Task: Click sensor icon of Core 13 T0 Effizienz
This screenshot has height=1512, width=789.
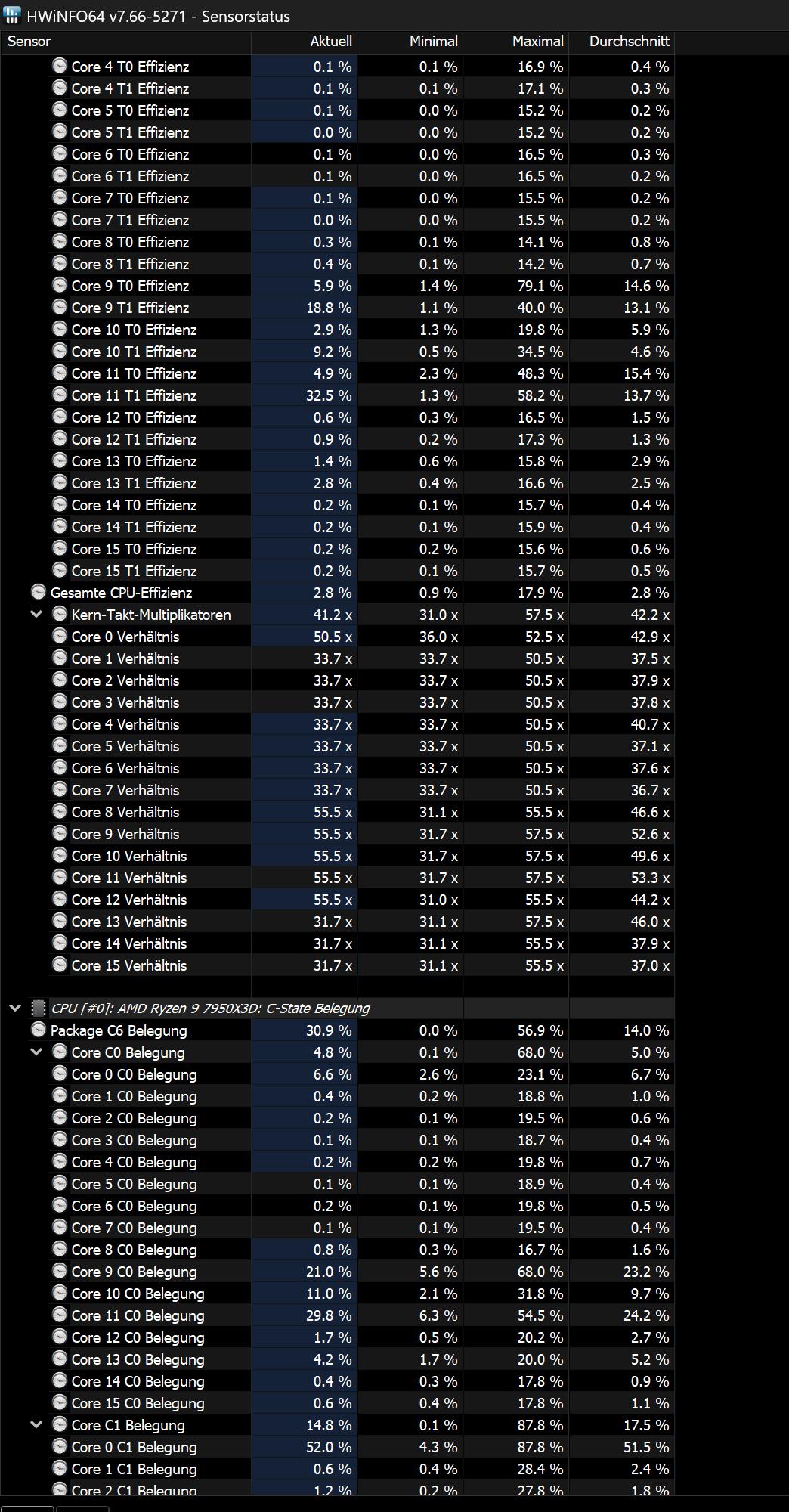Action: [60, 461]
